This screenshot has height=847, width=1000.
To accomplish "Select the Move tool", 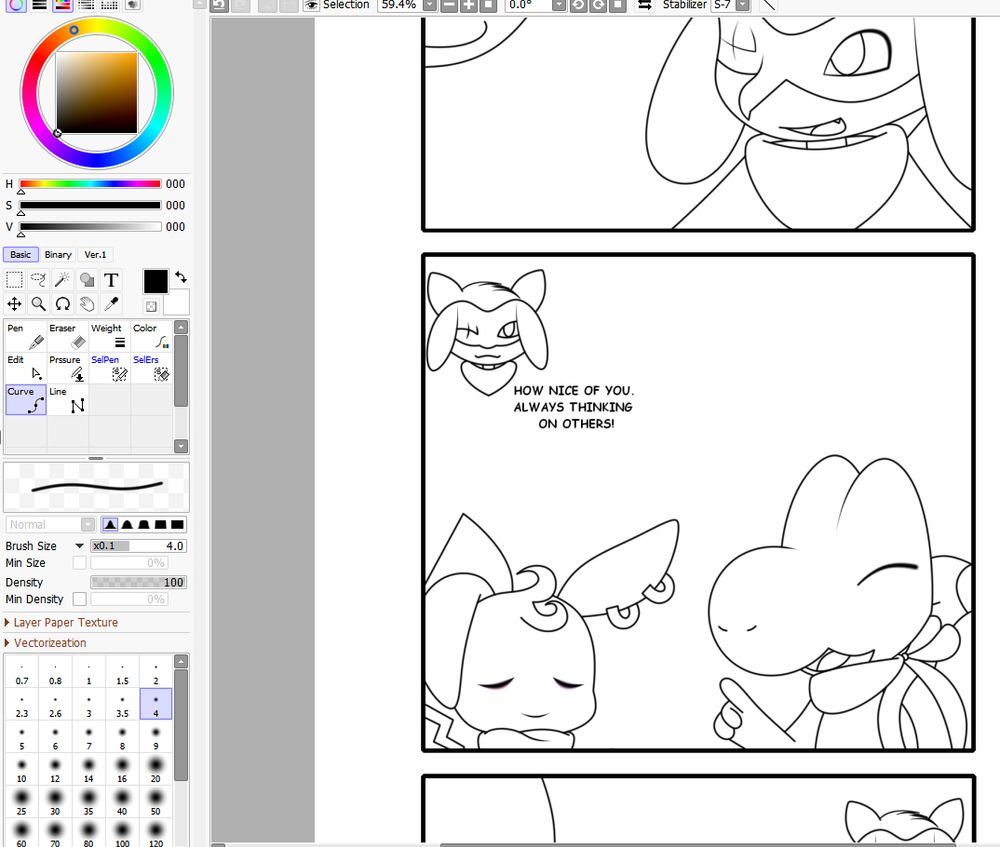I will pos(14,304).
